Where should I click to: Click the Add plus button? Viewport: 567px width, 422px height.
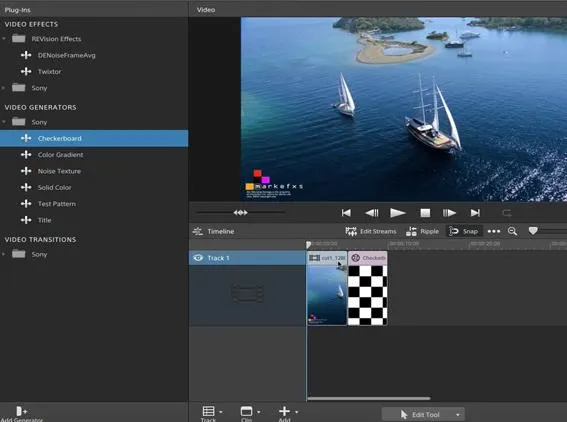[284, 414]
